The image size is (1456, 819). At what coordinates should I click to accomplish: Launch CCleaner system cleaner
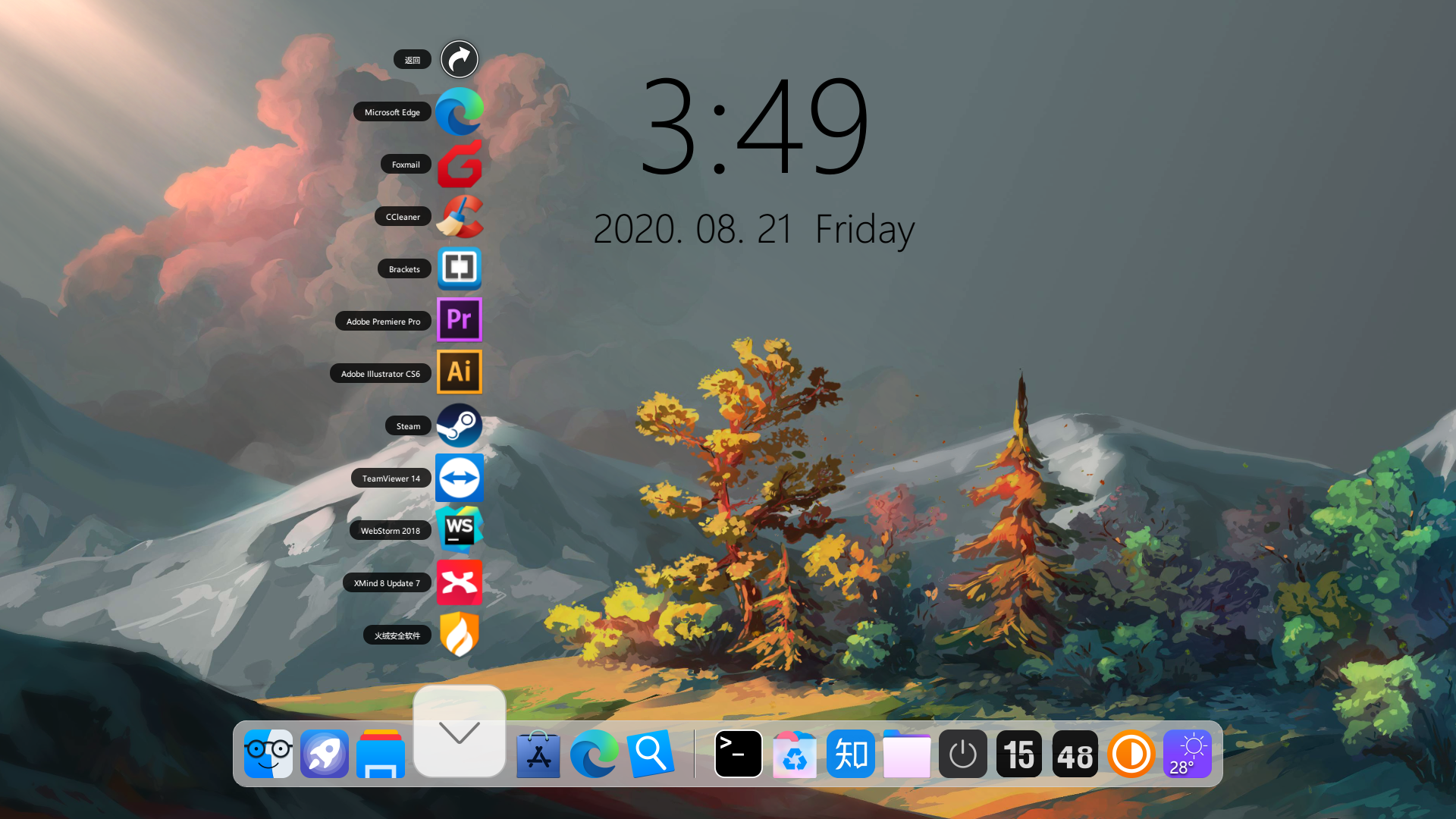[x=459, y=216]
